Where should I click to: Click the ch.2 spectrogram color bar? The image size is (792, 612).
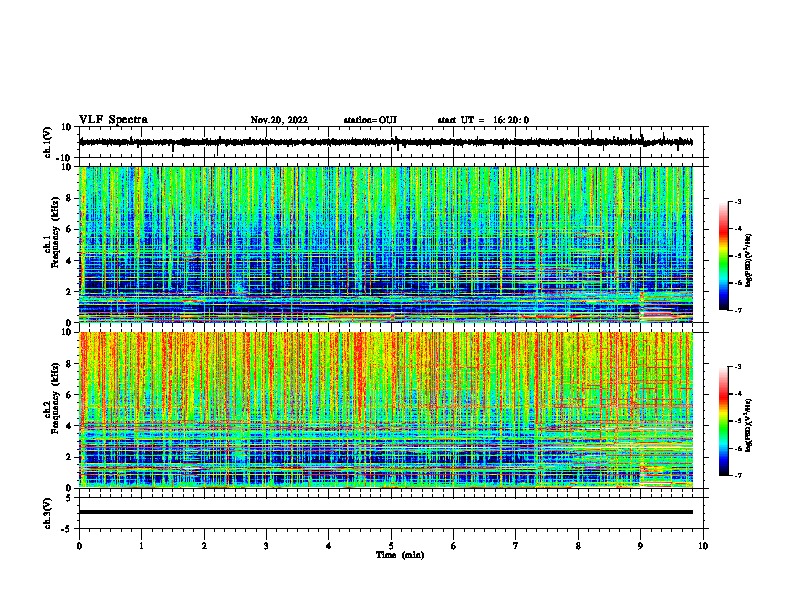(723, 421)
